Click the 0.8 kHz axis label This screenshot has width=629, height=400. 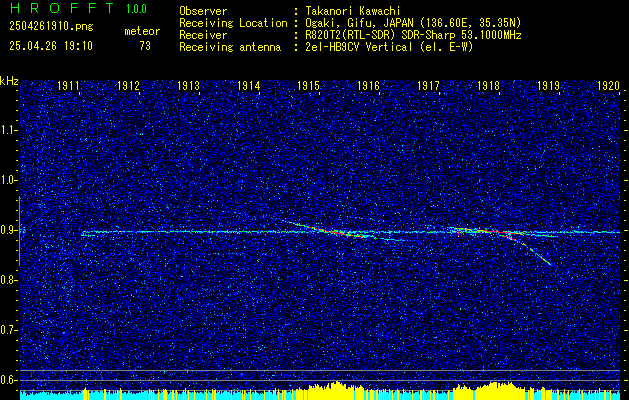click(8, 280)
